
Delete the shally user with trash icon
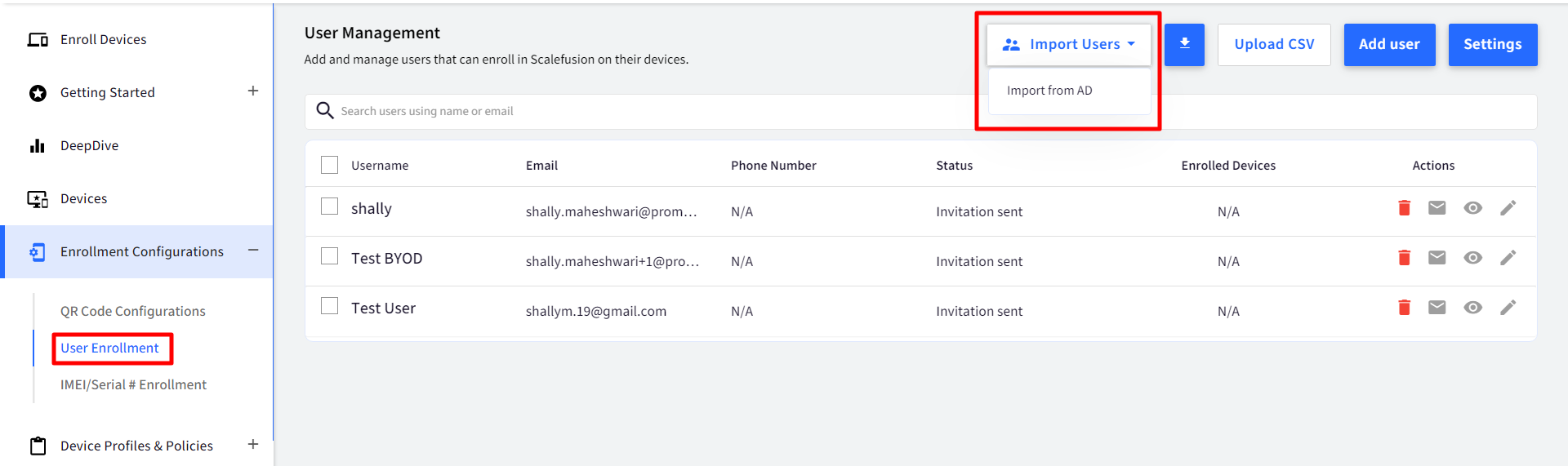pos(1405,208)
